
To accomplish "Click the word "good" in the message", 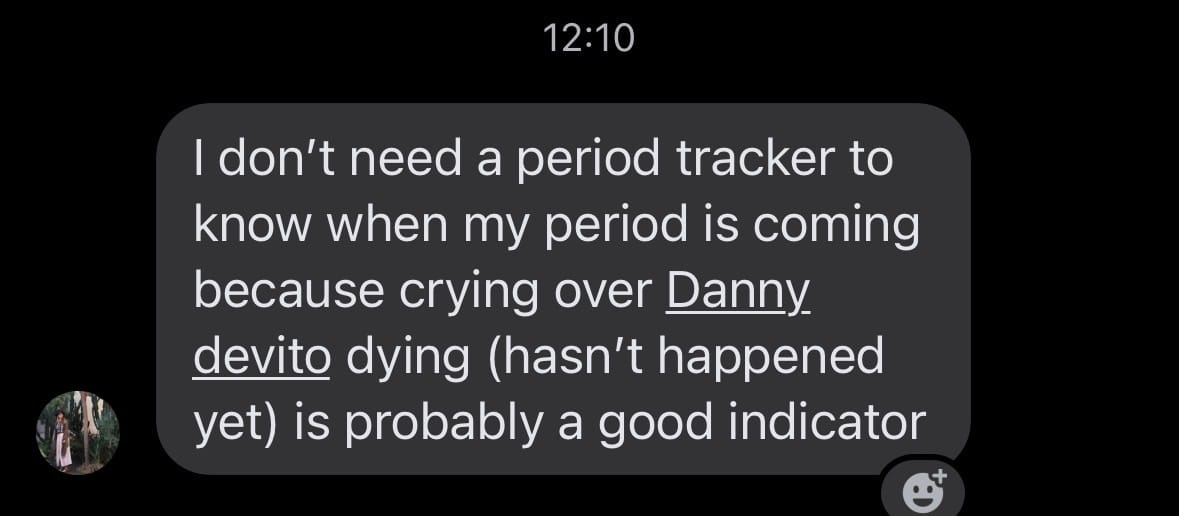I will [655, 422].
